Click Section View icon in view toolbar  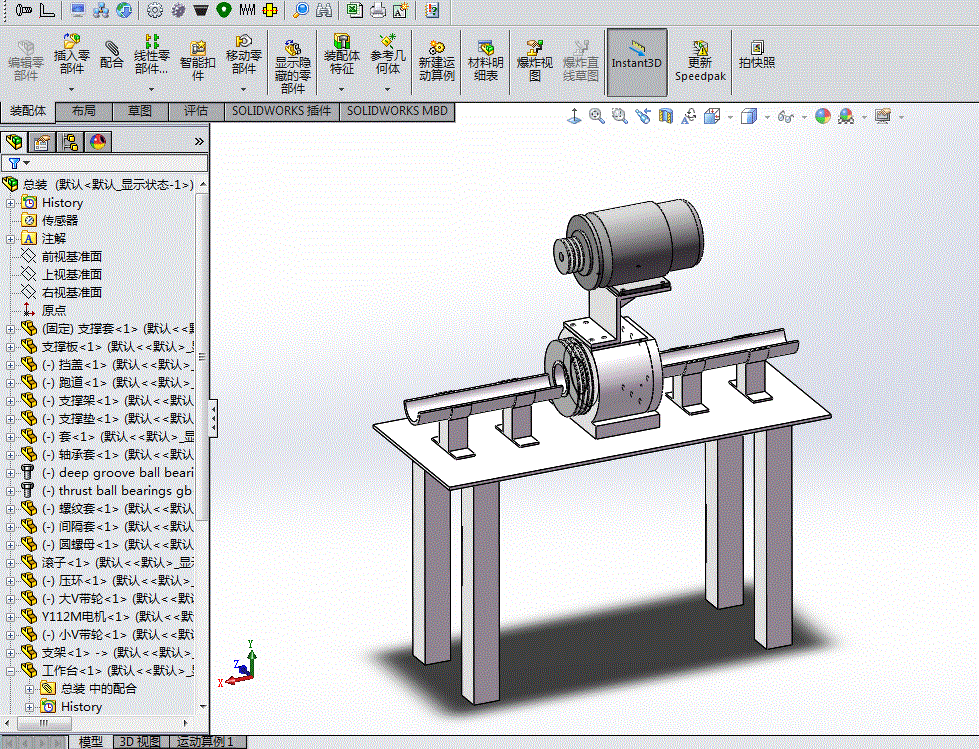(x=666, y=116)
